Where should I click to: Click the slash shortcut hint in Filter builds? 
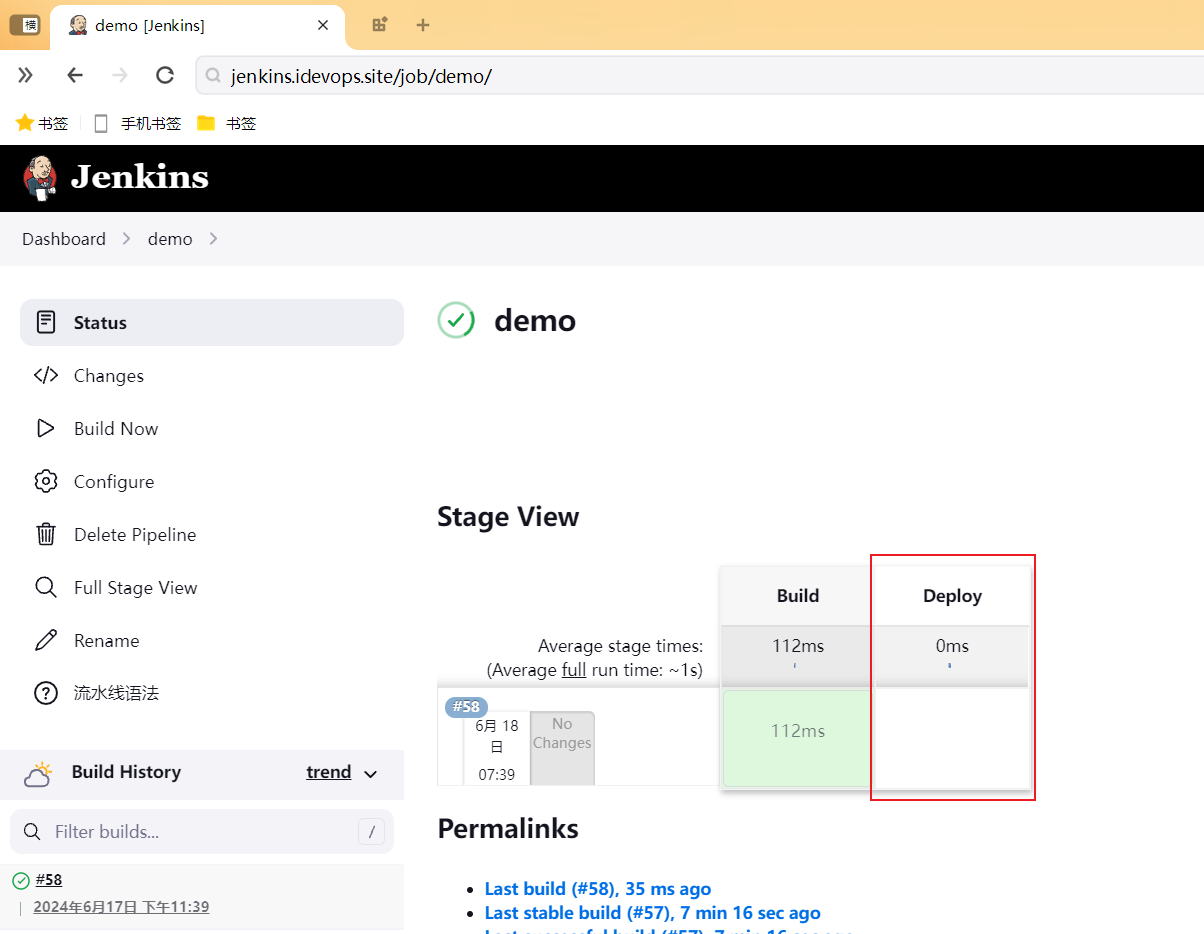point(371,832)
